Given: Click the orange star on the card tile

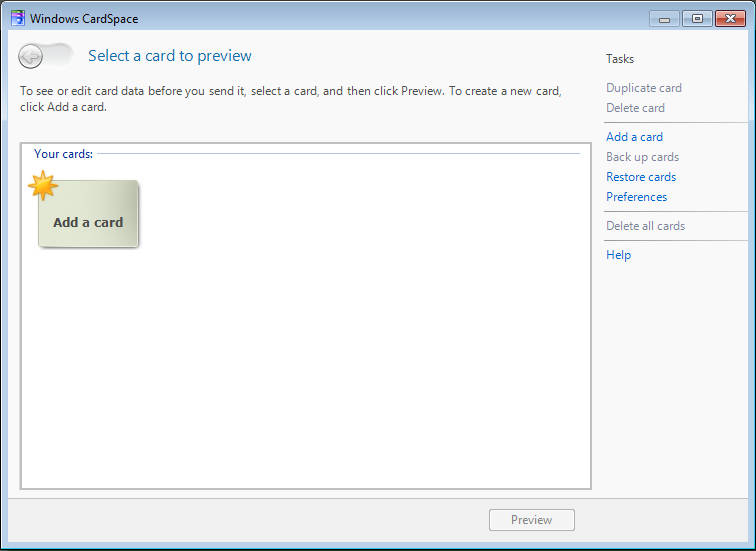Looking at the screenshot, I should 43,186.
